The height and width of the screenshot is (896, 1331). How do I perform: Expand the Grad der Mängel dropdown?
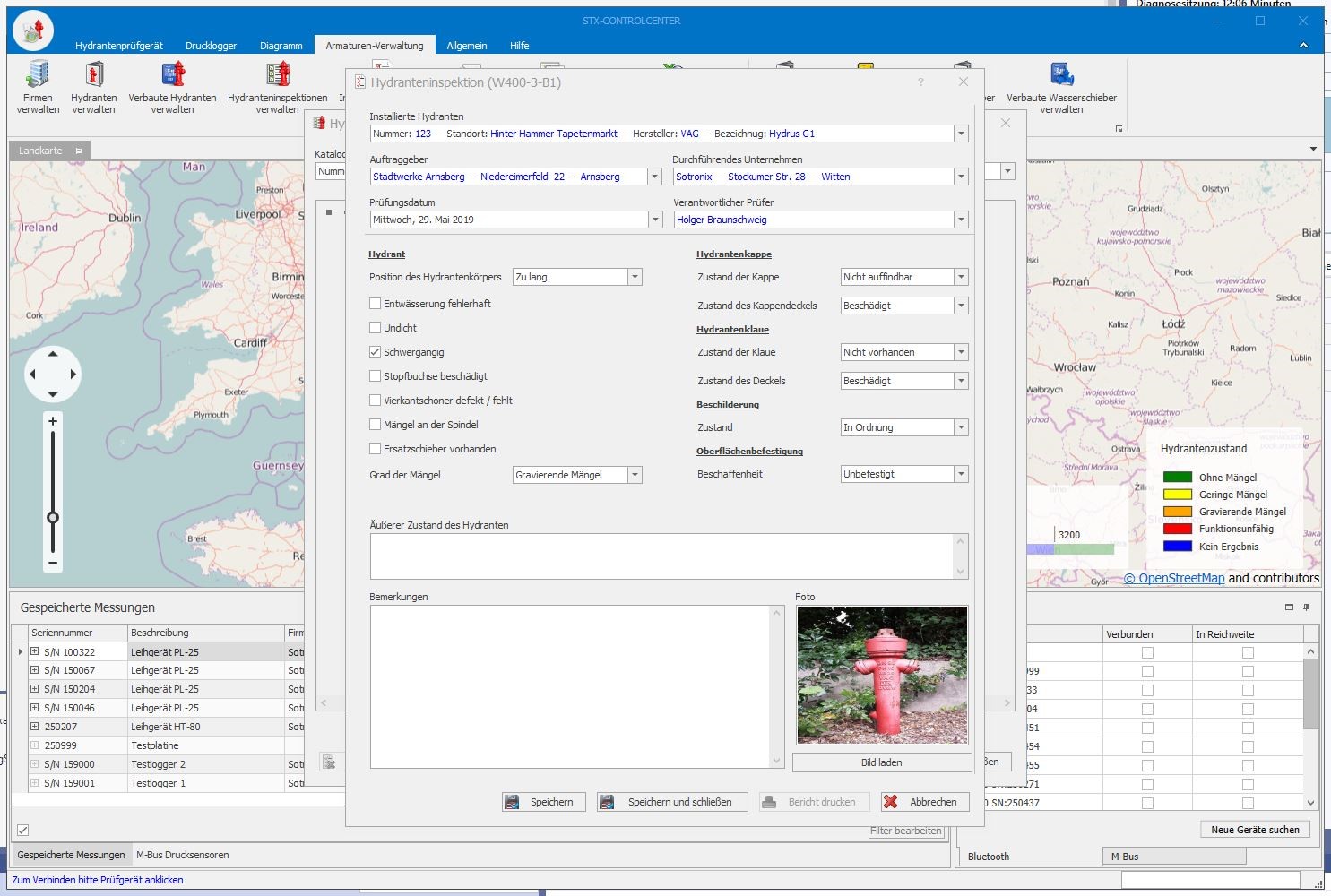635,475
